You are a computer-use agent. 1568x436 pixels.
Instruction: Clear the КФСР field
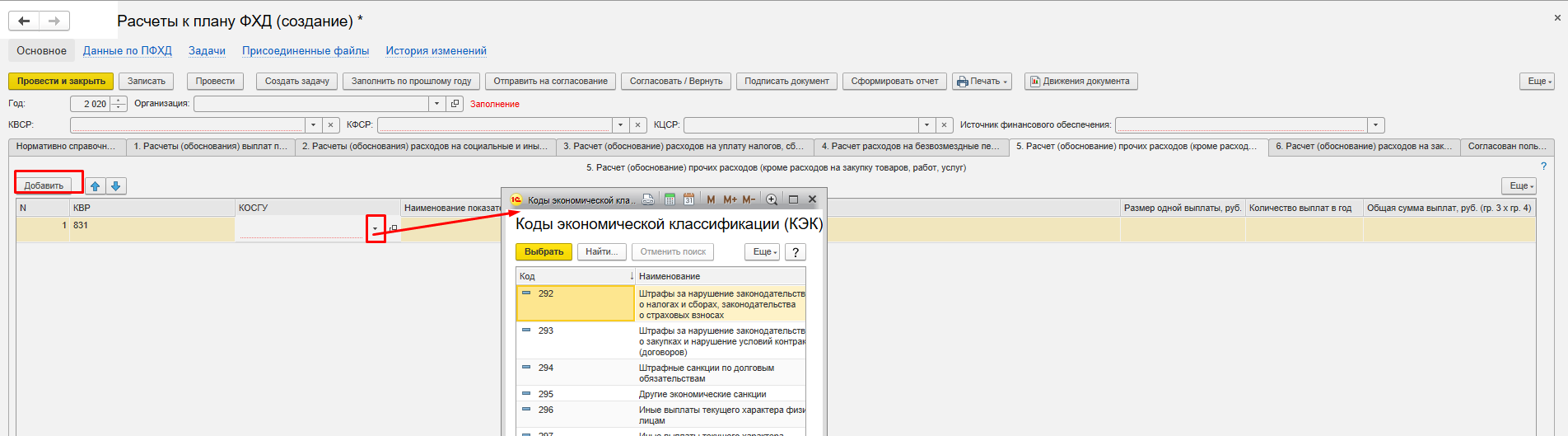tap(638, 125)
